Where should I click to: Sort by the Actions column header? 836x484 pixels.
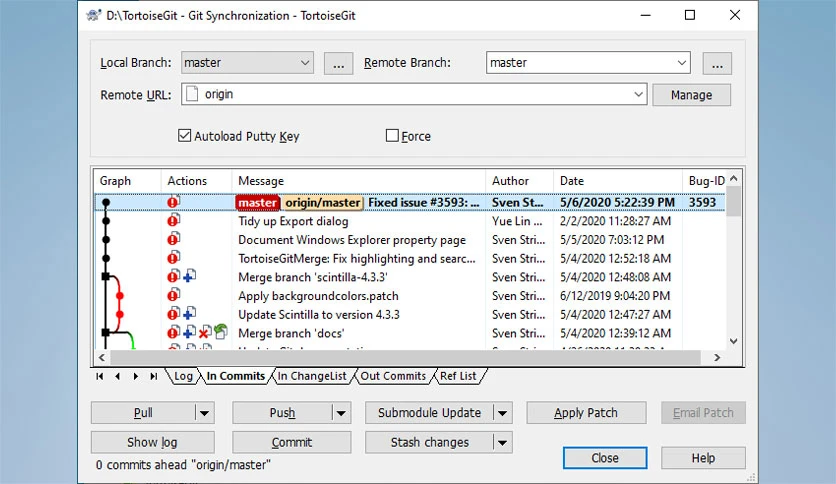pyautogui.click(x=196, y=181)
